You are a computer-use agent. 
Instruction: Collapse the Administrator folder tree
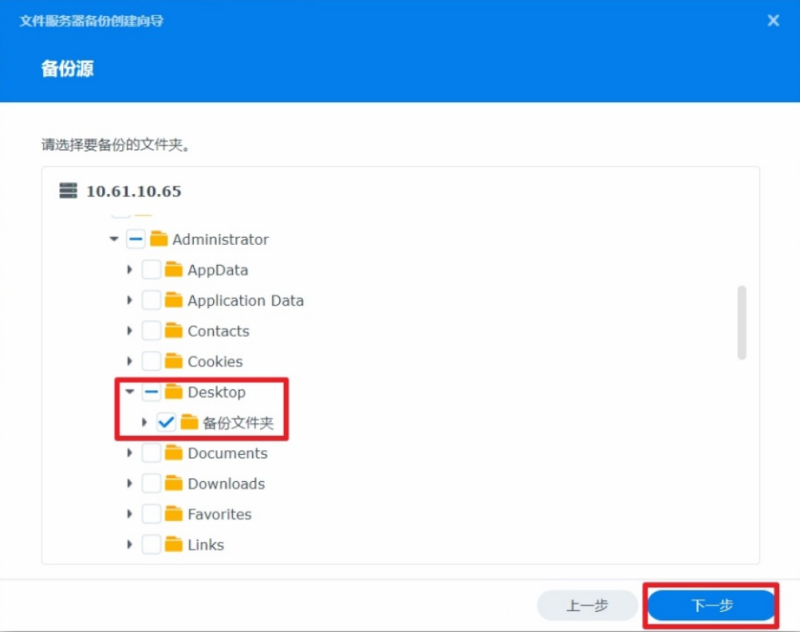[114, 239]
